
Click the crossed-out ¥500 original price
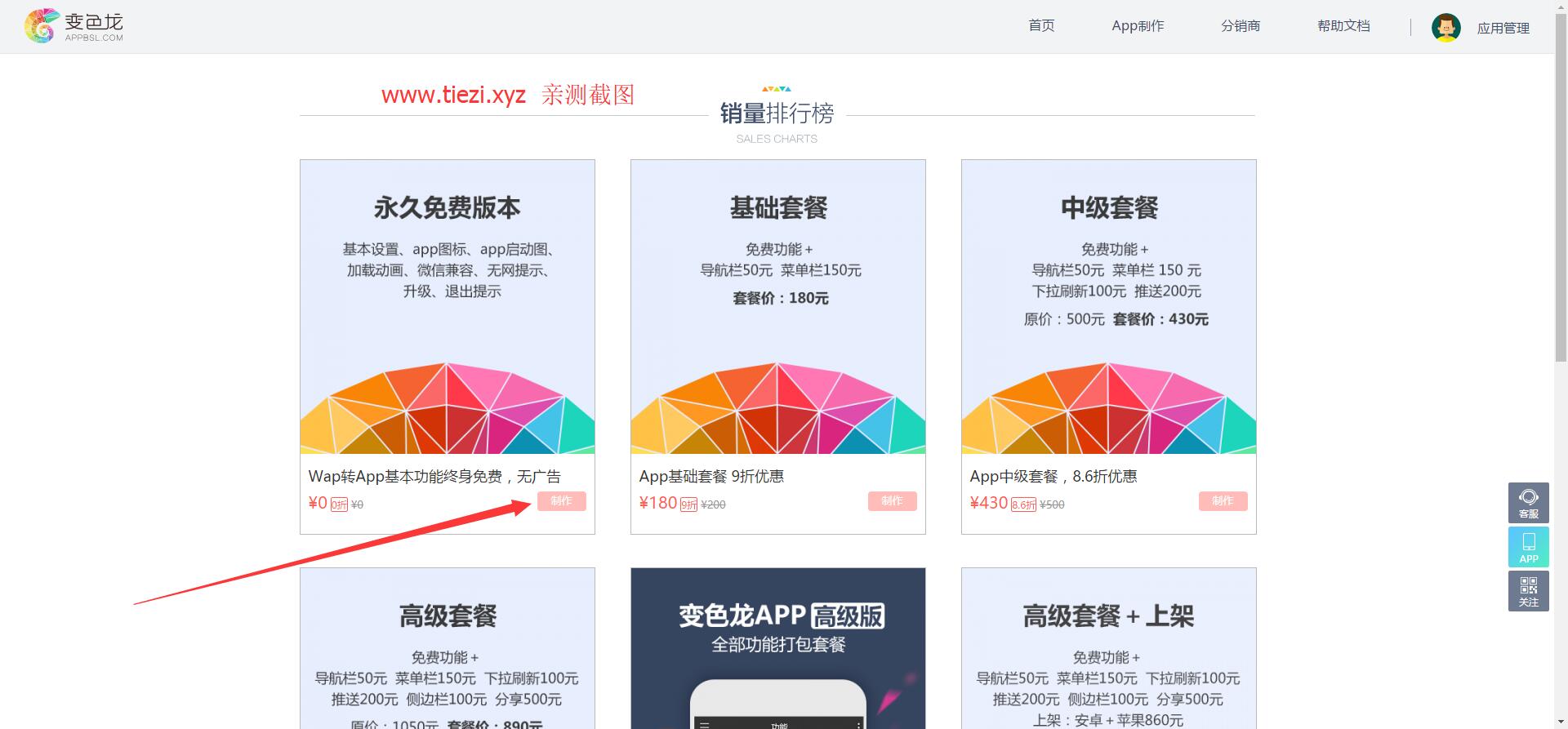pyautogui.click(x=1052, y=505)
